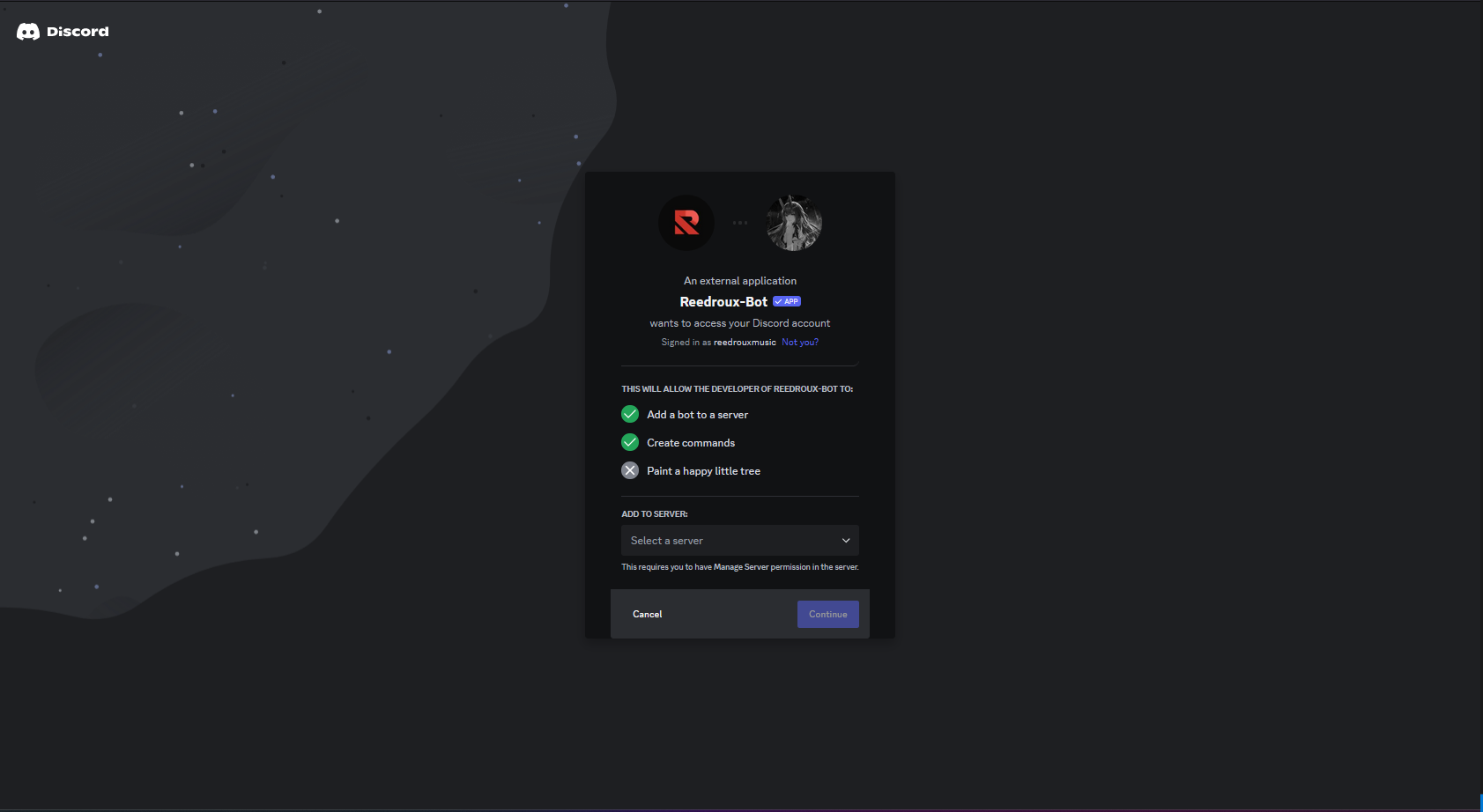Click green checkmark beside Add a bot
Image resolution: width=1483 pixels, height=812 pixels.
point(630,414)
